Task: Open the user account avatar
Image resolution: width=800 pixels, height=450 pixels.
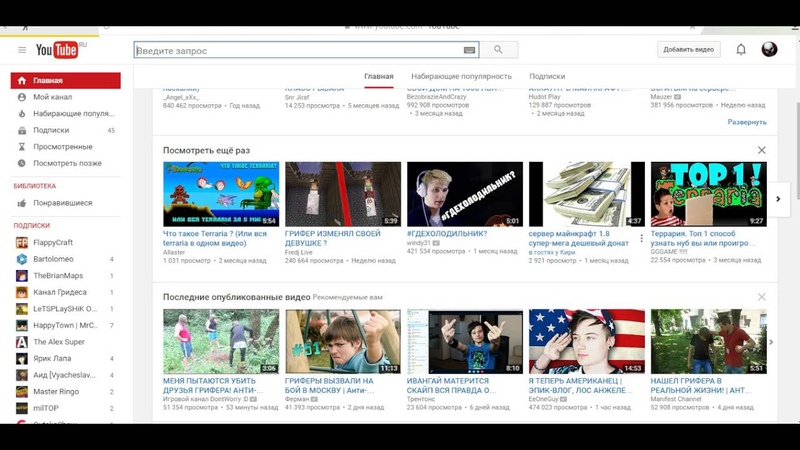Action: pos(769,49)
